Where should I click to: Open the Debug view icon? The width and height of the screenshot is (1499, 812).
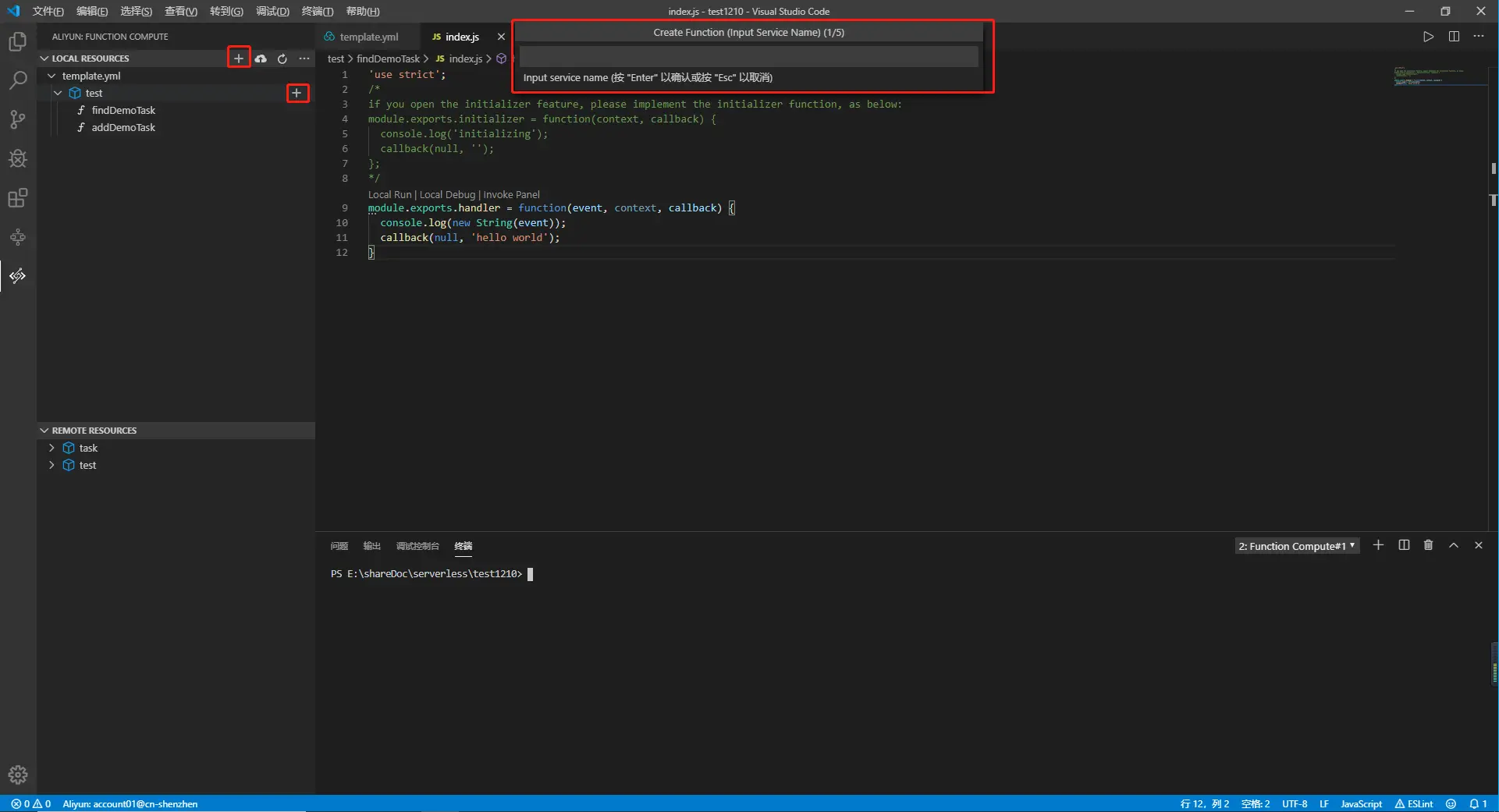tap(17, 158)
